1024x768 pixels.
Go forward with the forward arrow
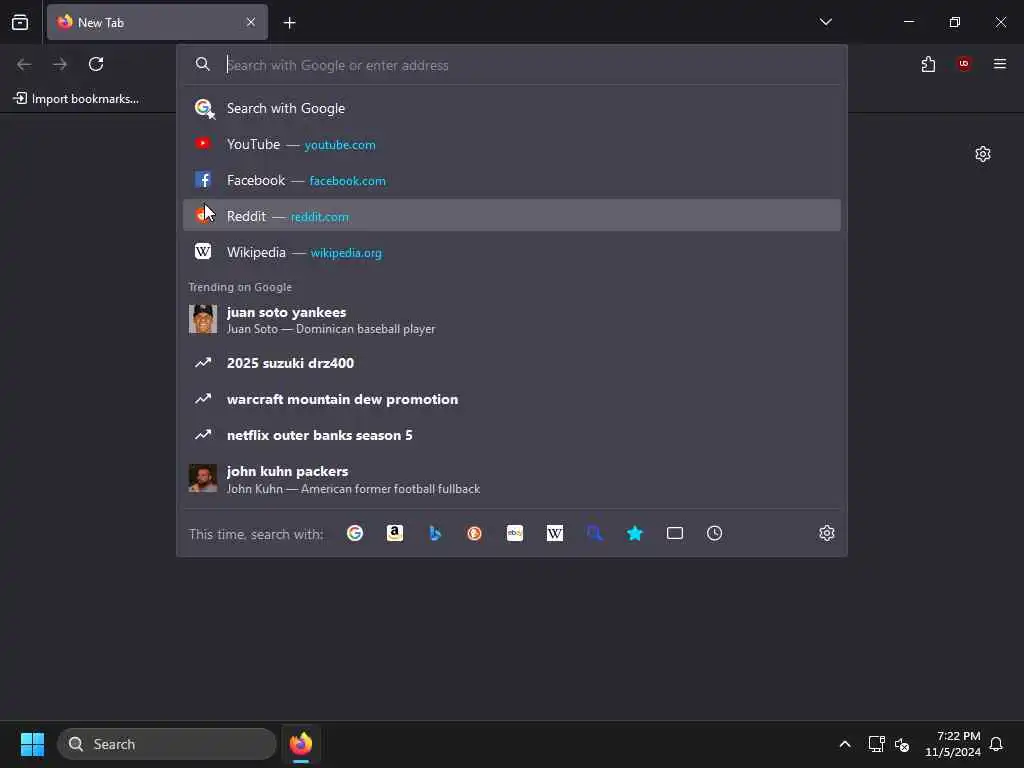pos(60,64)
